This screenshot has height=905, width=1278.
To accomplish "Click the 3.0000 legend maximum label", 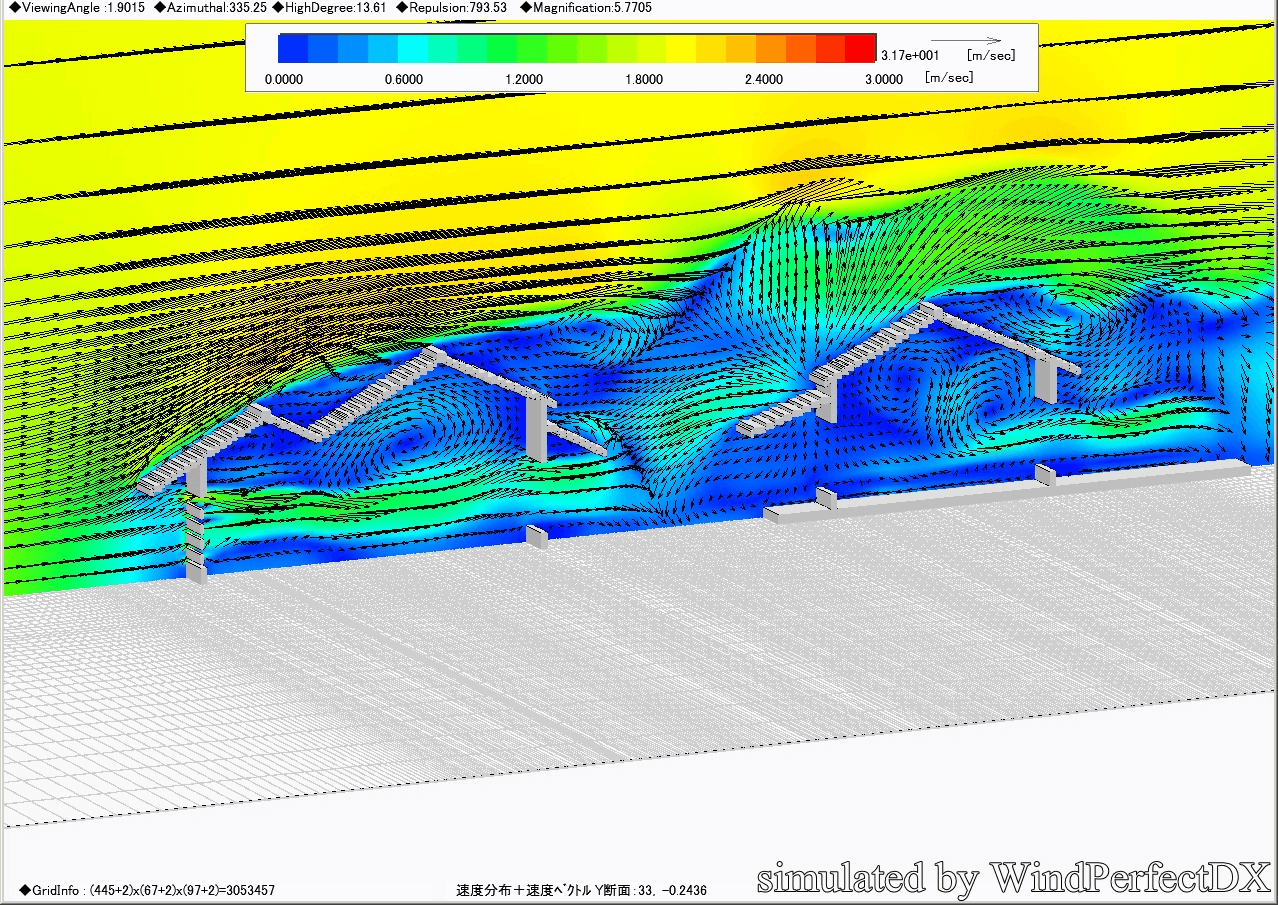I will 883,80.
